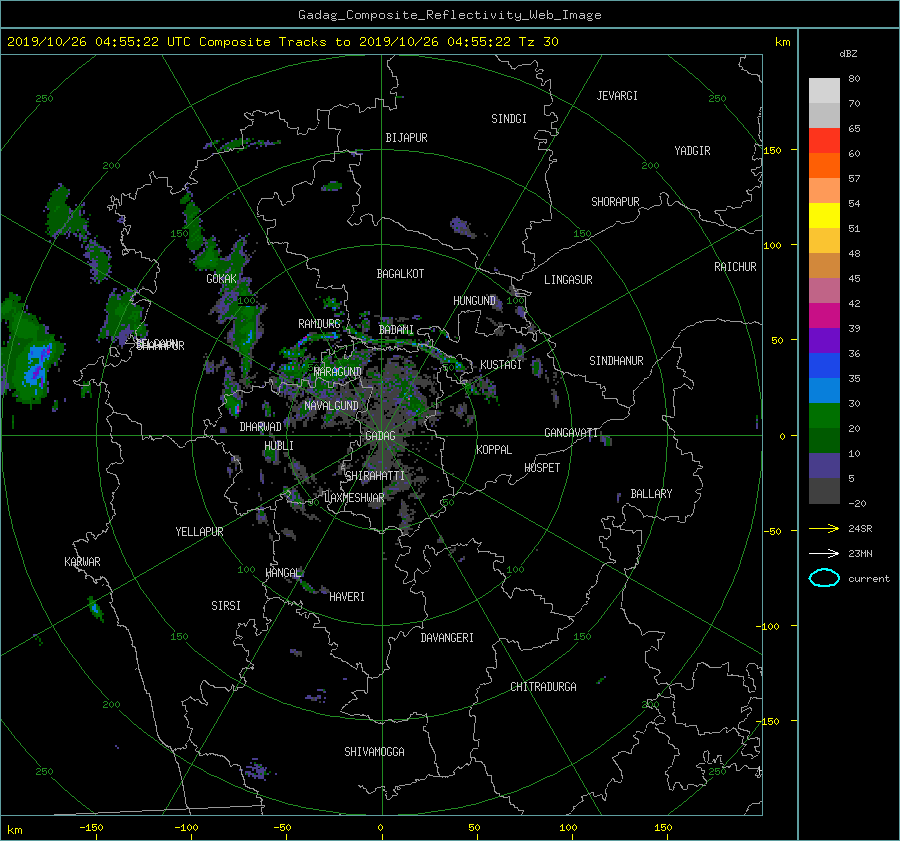
Task: Select the pink 42-45 dBZ band
Action: 824,291
